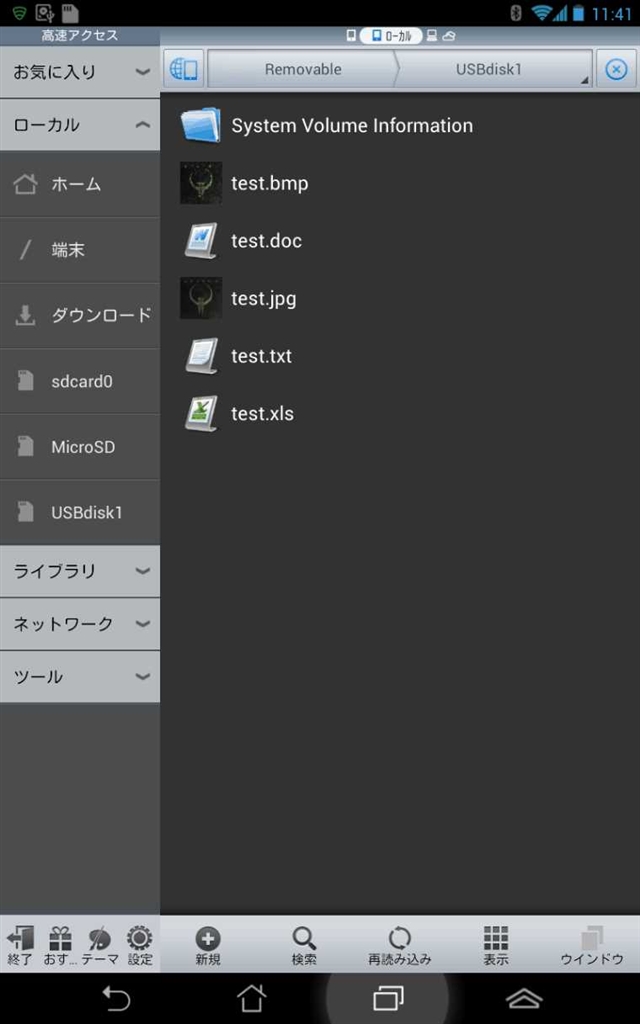Screen dimensions: 640x1024
Task: Click the globe and phone icon in path bar
Action: 184,70
